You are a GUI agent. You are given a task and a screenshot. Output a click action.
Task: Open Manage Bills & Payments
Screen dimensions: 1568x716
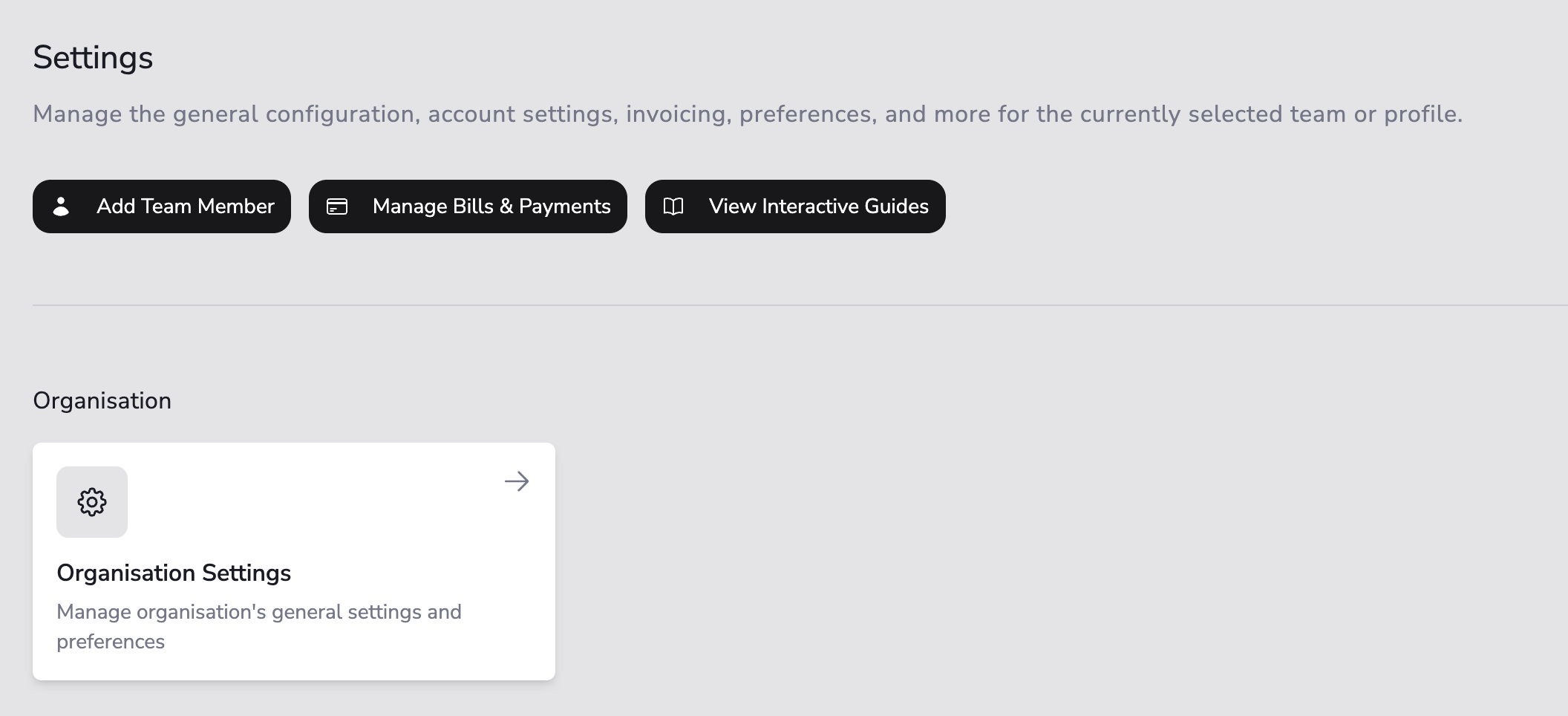pyautogui.click(x=468, y=206)
